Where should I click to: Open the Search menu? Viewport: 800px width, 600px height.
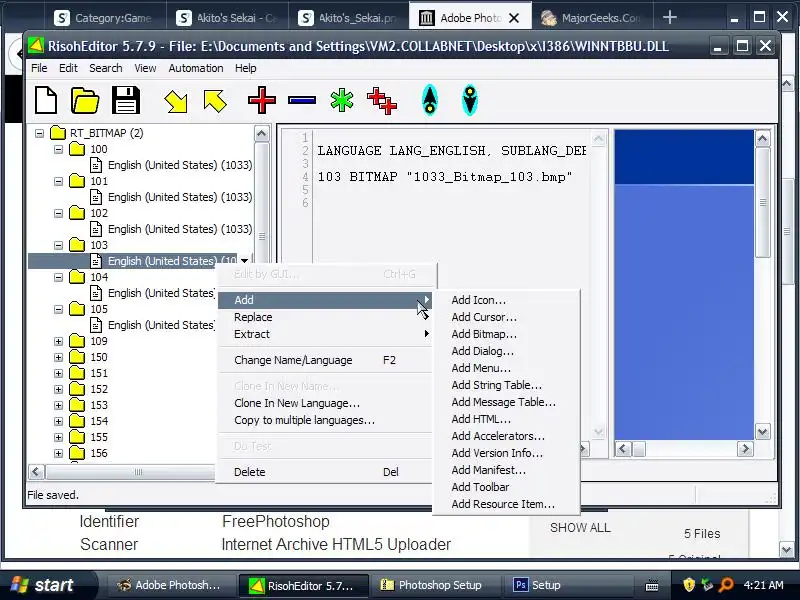point(106,68)
